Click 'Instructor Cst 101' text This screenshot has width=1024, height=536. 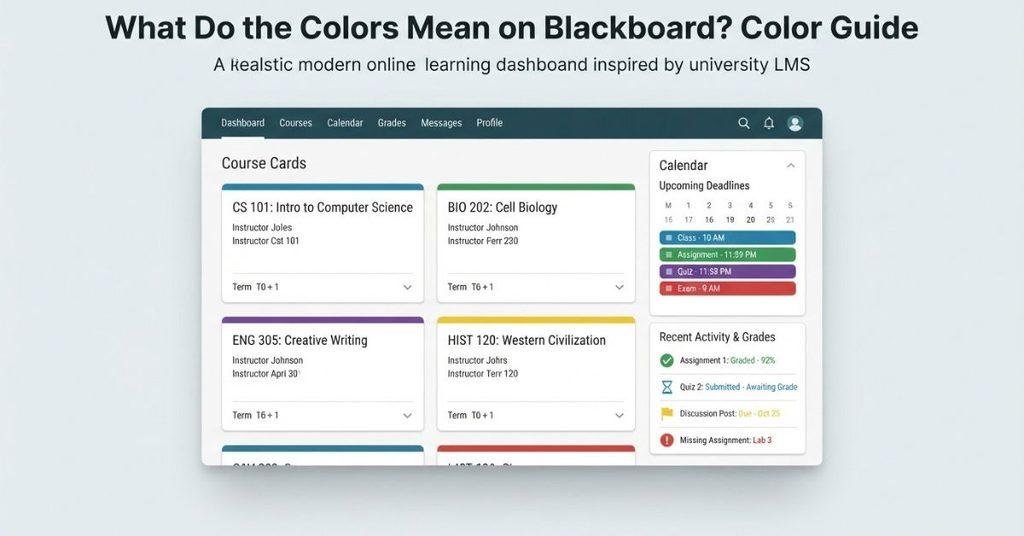pyautogui.click(x=266, y=241)
